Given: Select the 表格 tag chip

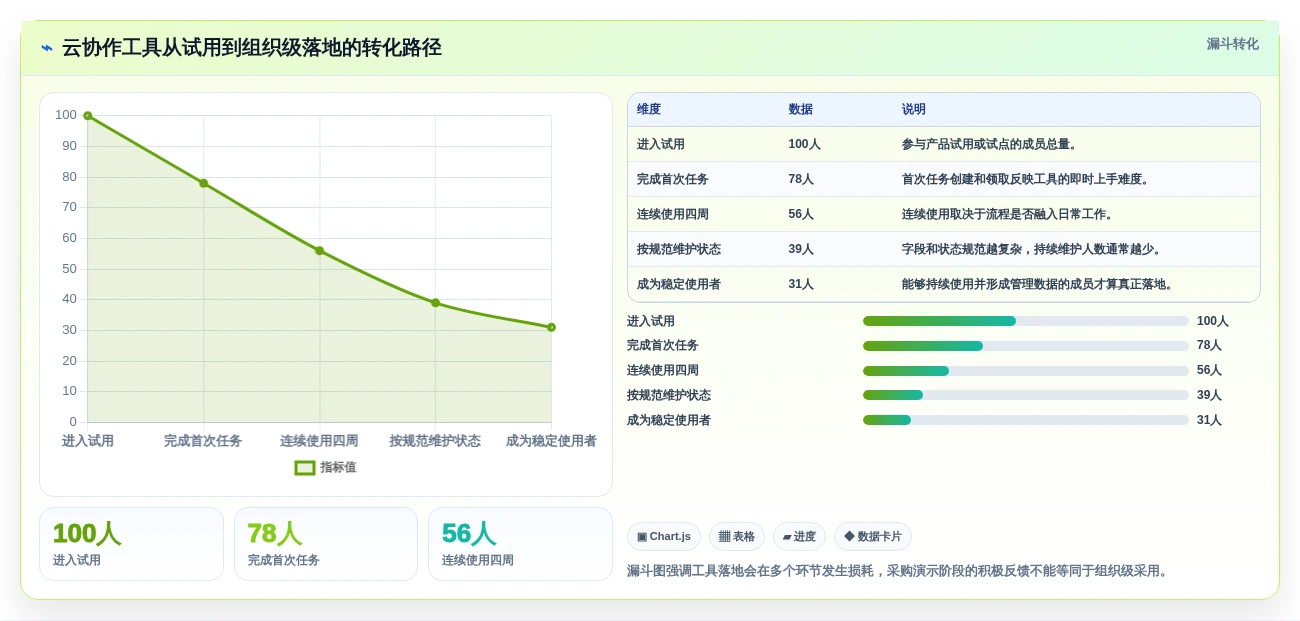Looking at the screenshot, I should pyautogui.click(x=737, y=537).
